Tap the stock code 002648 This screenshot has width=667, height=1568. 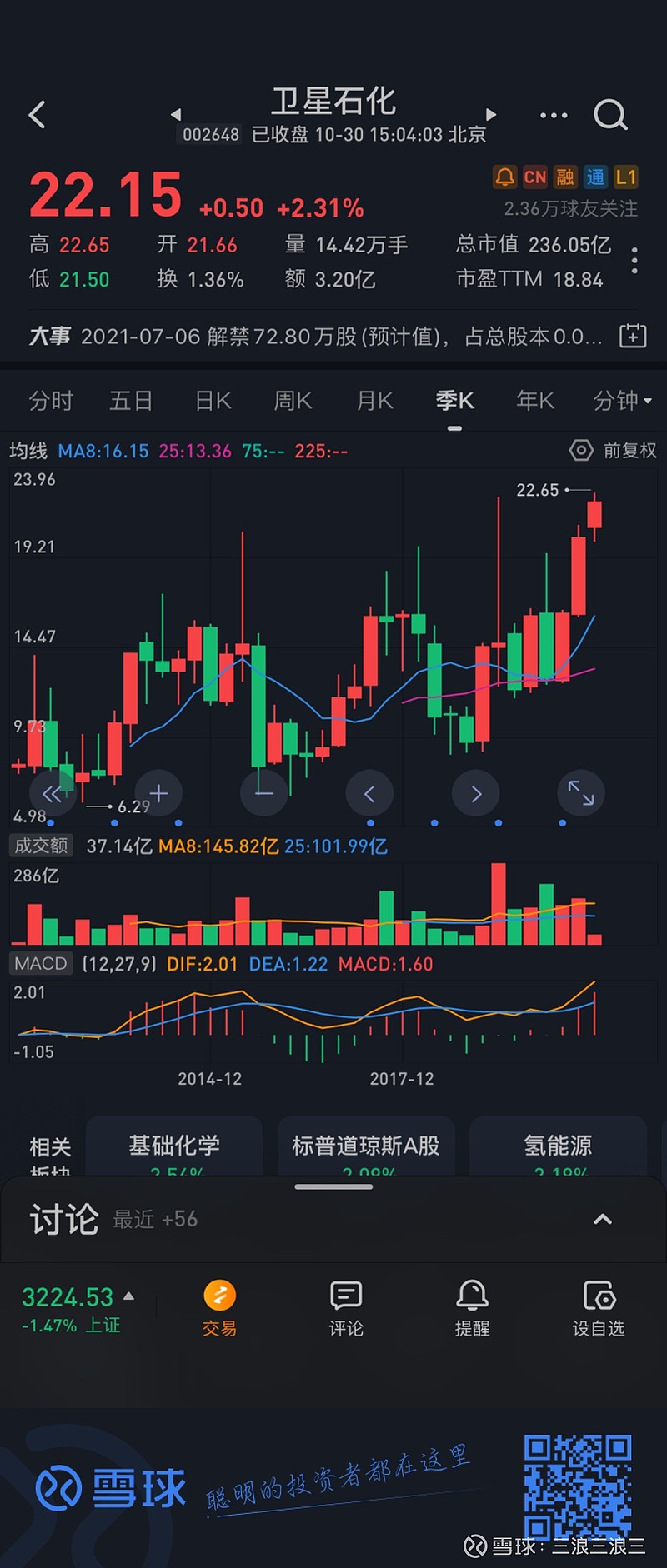[211, 135]
